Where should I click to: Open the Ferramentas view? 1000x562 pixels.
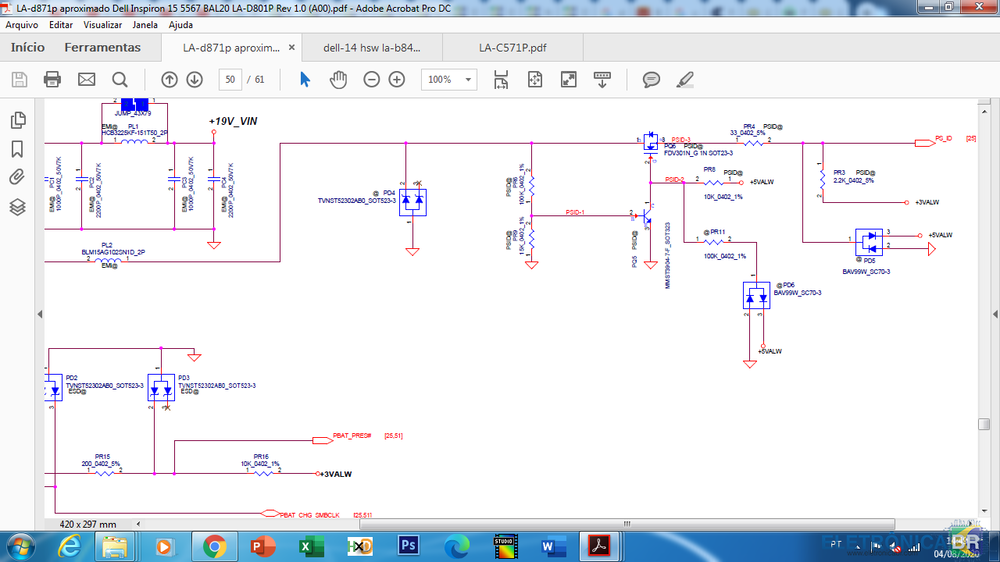(102, 47)
